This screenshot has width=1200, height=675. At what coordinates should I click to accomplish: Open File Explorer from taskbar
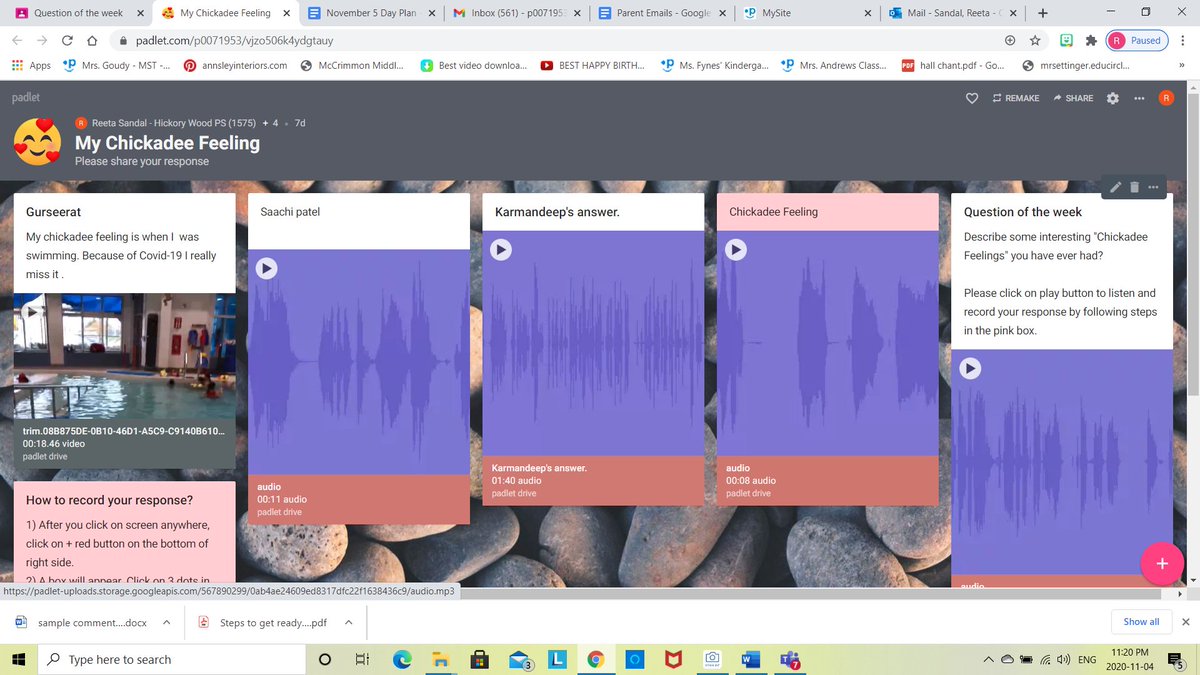(441, 660)
